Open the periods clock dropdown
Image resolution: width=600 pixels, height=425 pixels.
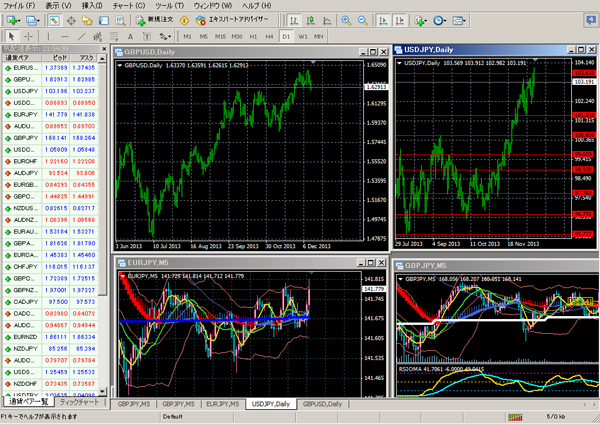pos(439,20)
